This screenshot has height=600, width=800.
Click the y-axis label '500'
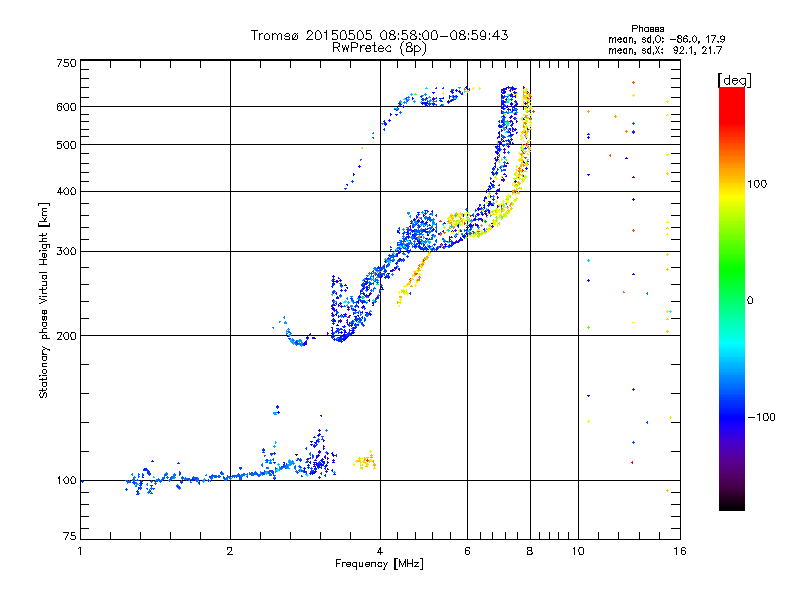[x=66, y=145]
